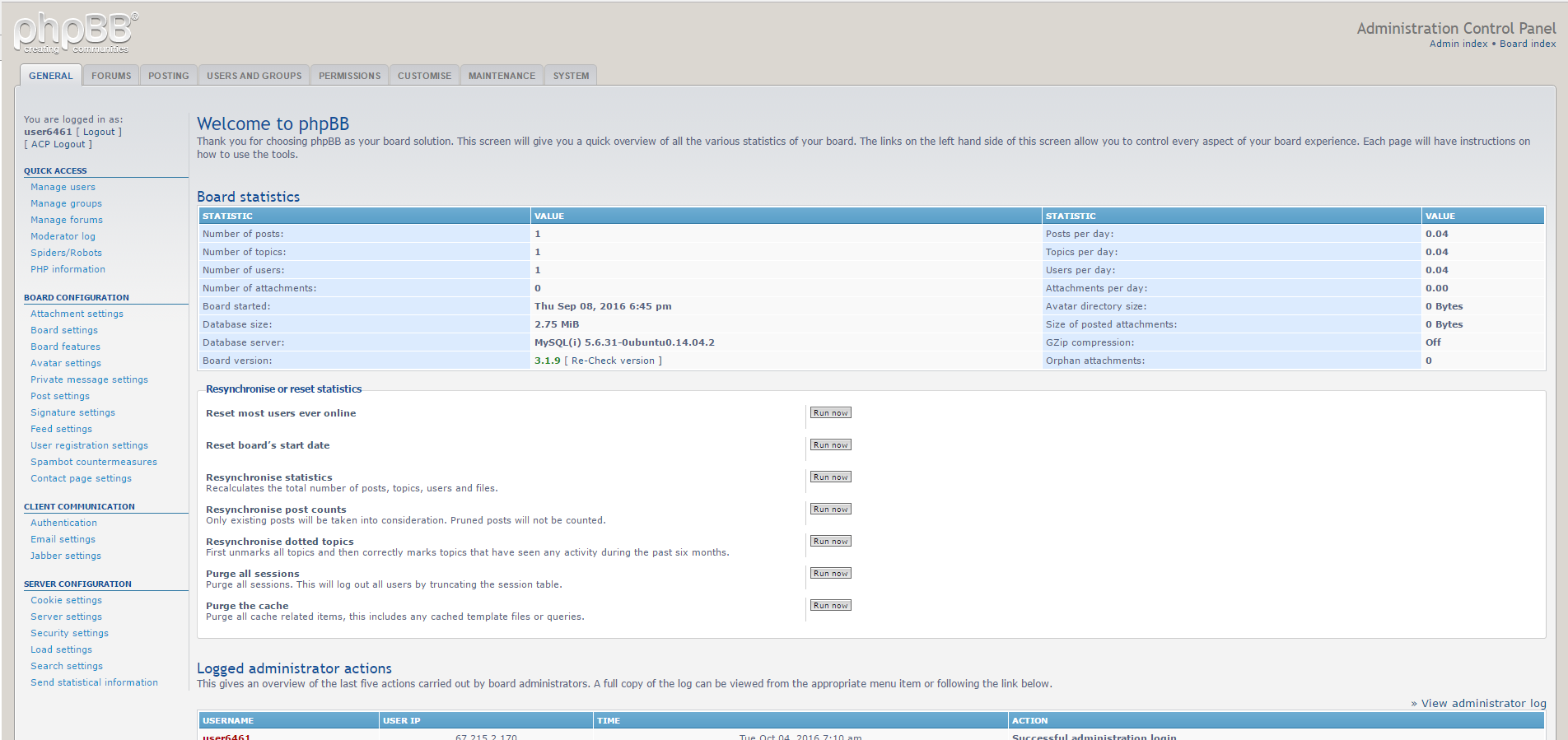
Task: Open Manage users in Quick Access
Action: point(63,187)
